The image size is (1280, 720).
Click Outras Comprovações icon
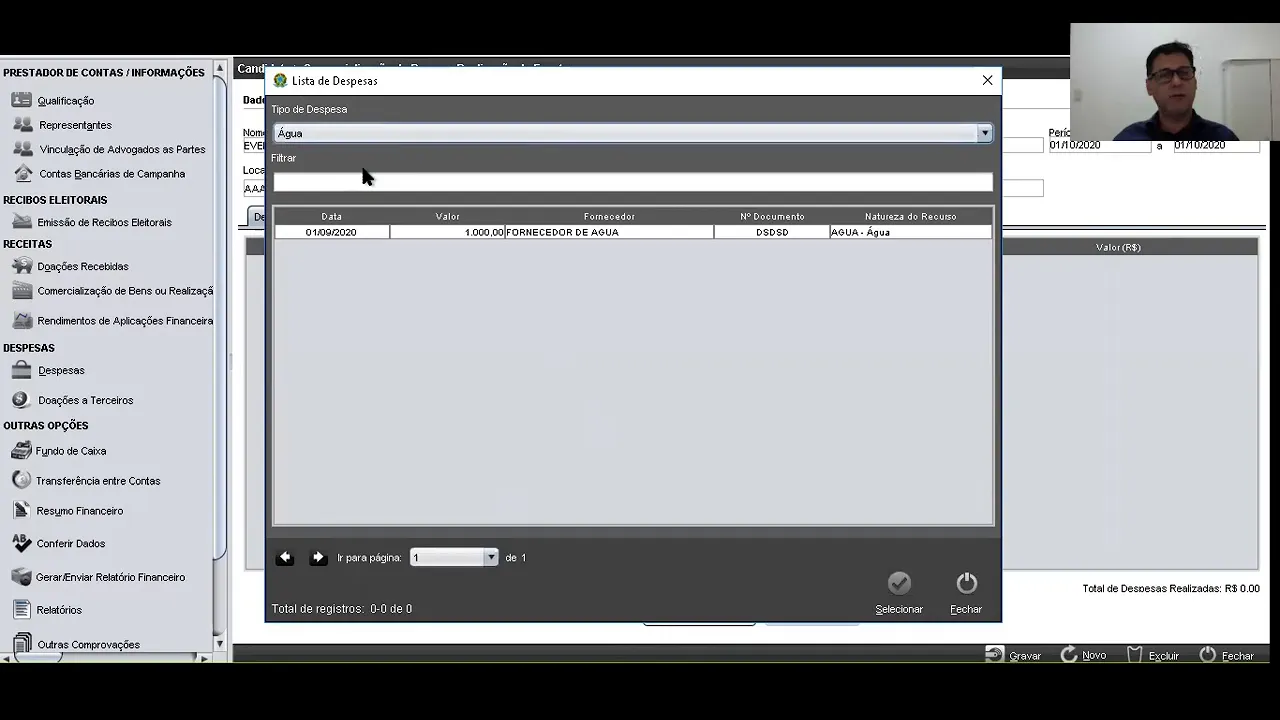pos(22,644)
